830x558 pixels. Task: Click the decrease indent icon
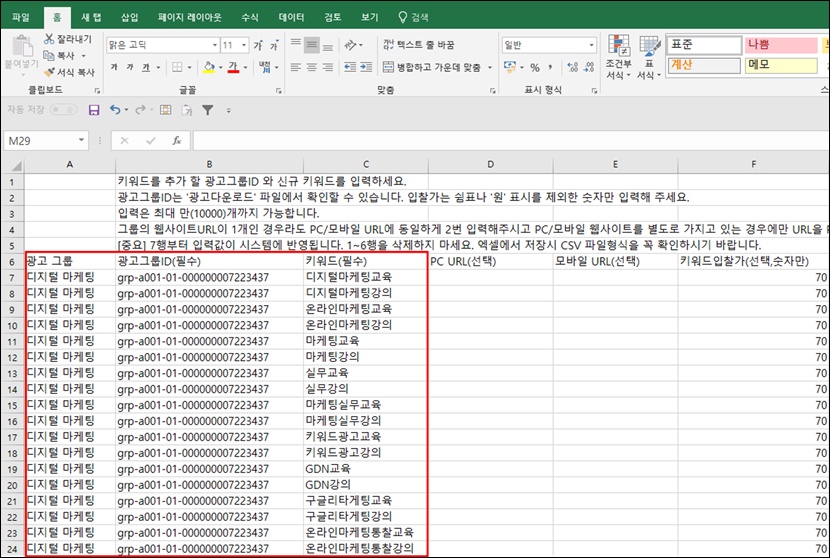point(350,67)
